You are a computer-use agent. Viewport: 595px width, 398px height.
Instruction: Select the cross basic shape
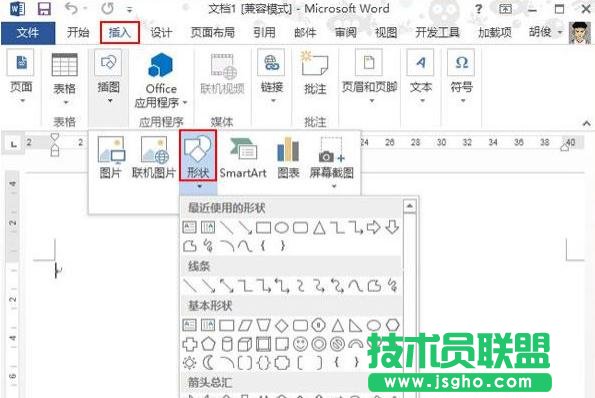point(190,344)
